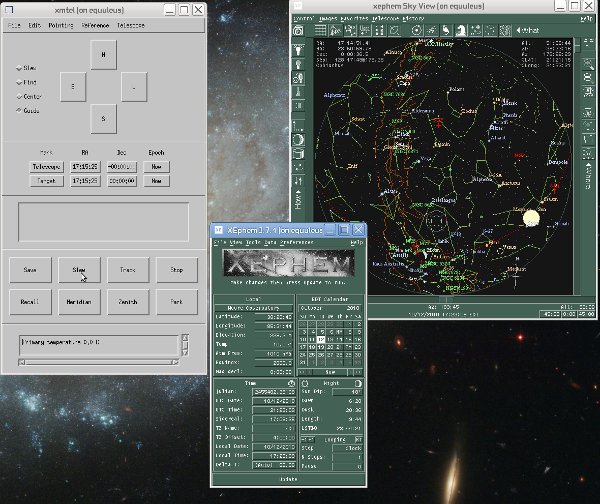Click the flip arrows icon above How

(x=298, y=181)
